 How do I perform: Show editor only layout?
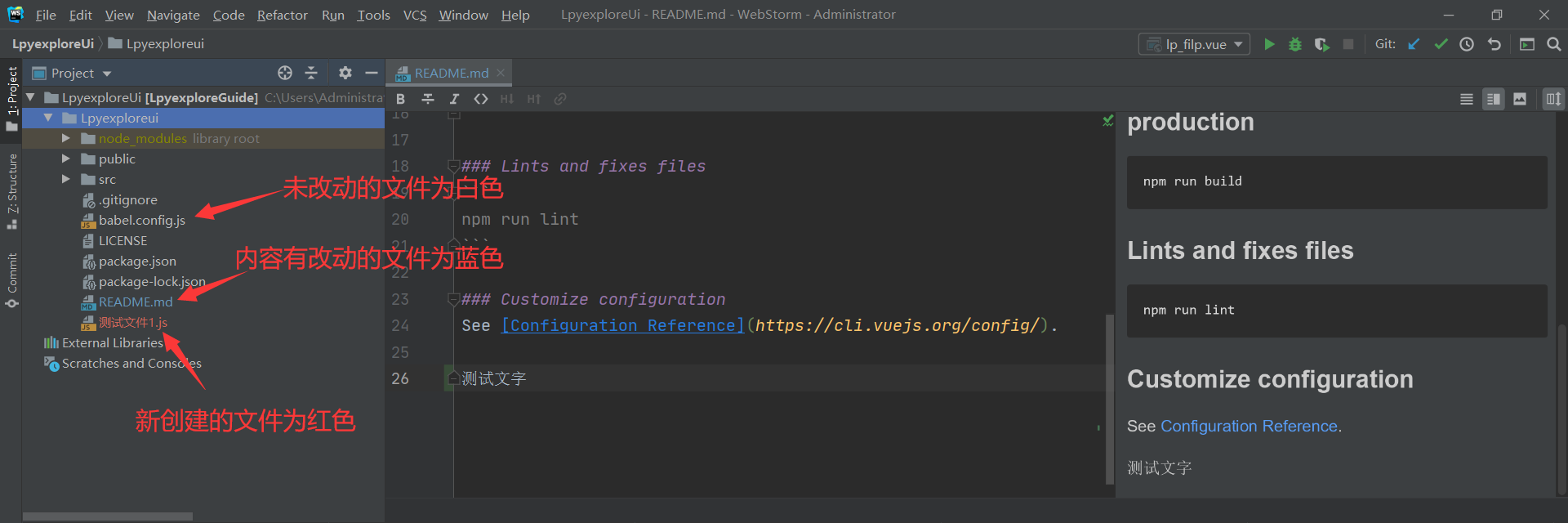[1467, 99]
